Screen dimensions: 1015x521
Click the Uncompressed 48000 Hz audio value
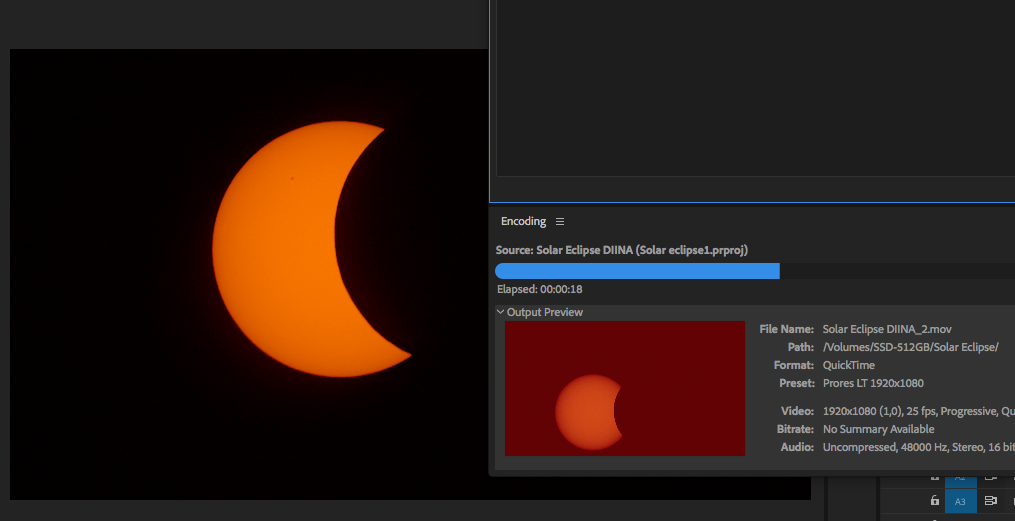919,447
